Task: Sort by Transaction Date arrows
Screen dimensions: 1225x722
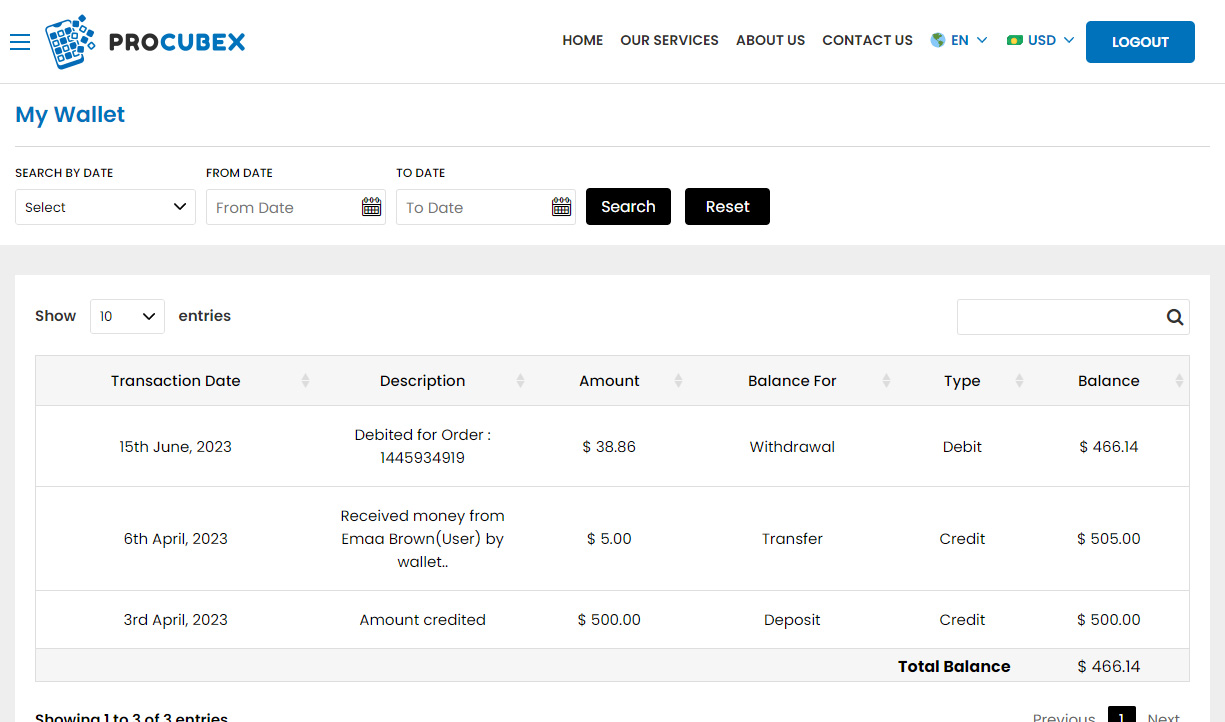Action: [x=305, y=381]
